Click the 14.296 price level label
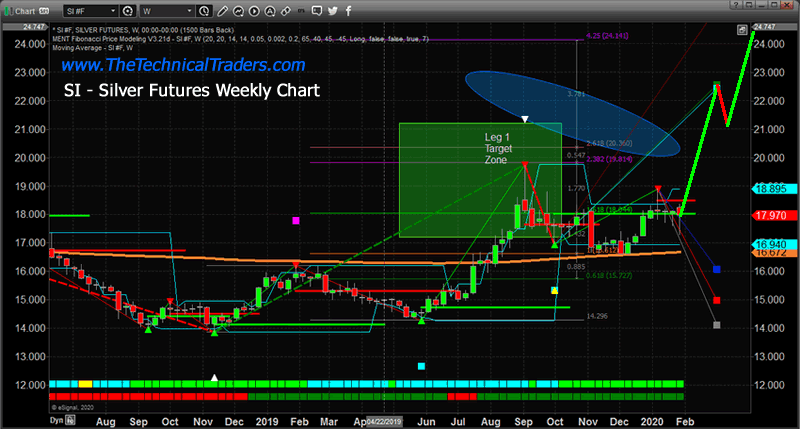This screenshot has width=800, height=429. (x=597, y=316)
